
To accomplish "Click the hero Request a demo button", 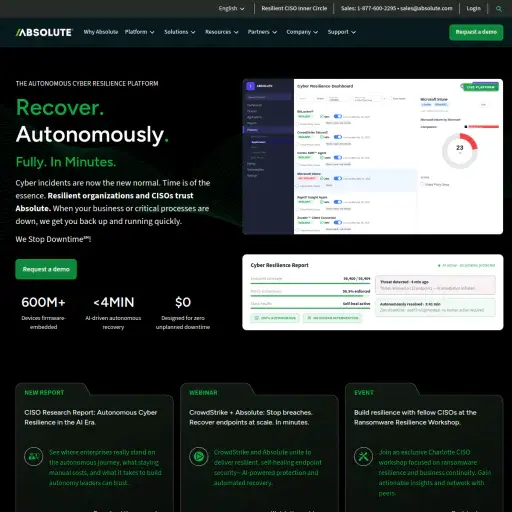I will point(46,269).
